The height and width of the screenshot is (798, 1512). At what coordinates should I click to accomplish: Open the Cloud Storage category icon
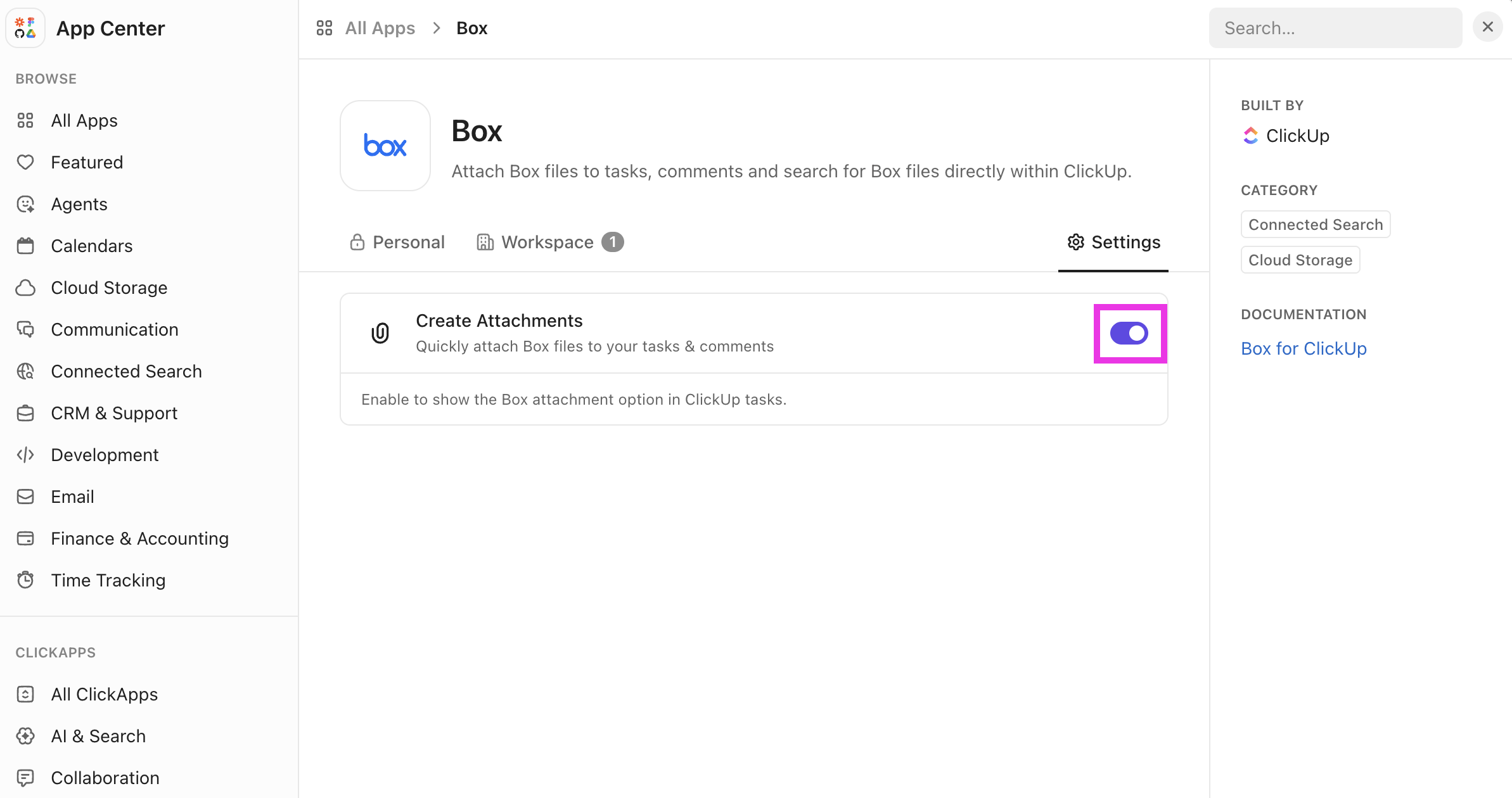[x=25, y=288]
